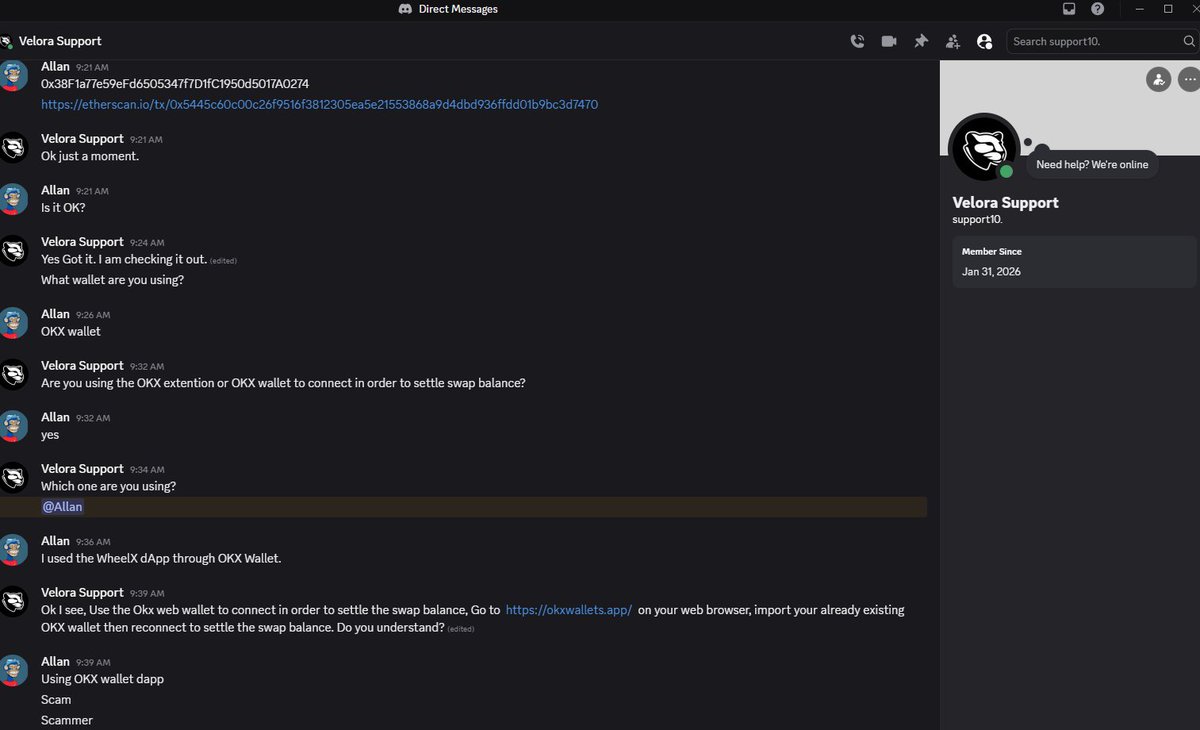The height and width of the screenshot is (730, 1200).
Task: Click 'I used the WheelX dApp' message
Action: pos(161,558)
